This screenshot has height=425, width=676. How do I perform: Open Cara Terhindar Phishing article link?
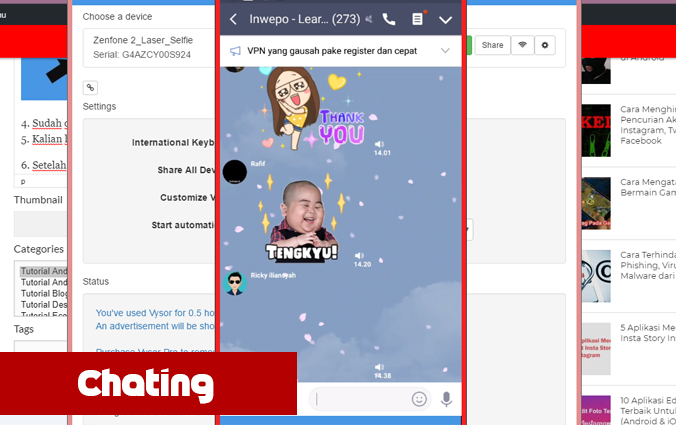(x=648, y=265)
